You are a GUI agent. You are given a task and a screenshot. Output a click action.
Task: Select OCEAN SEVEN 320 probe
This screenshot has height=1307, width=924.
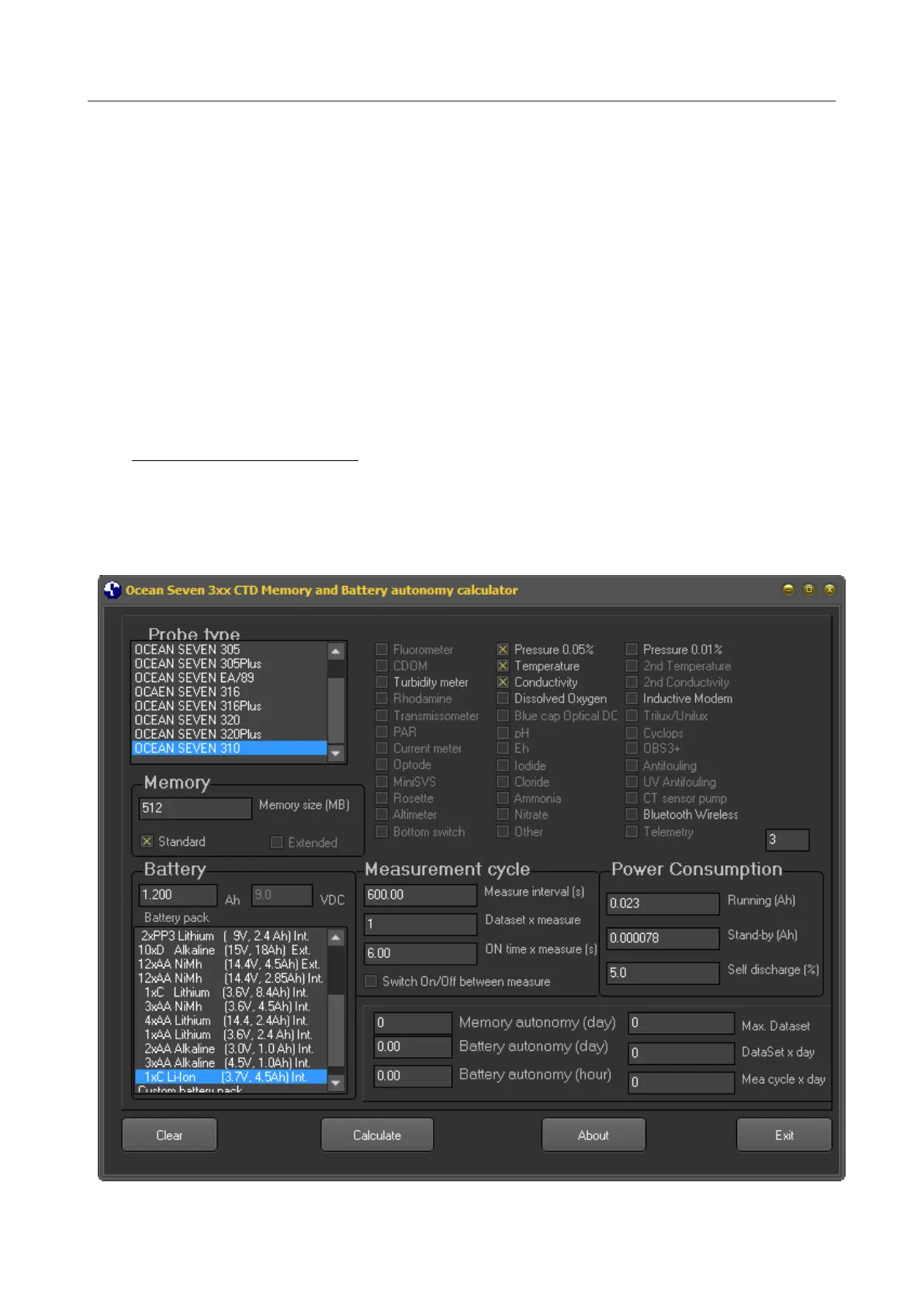230,719
